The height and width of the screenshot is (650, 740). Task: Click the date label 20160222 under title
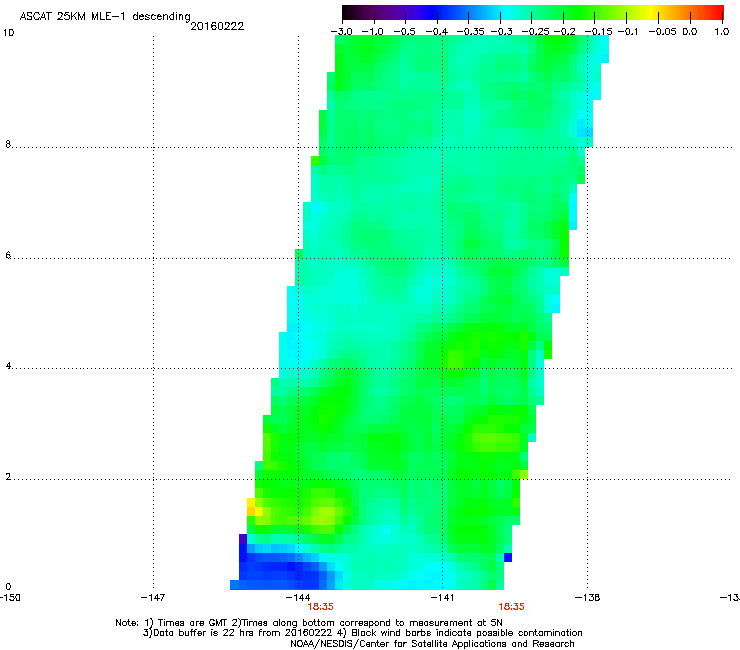217,26
